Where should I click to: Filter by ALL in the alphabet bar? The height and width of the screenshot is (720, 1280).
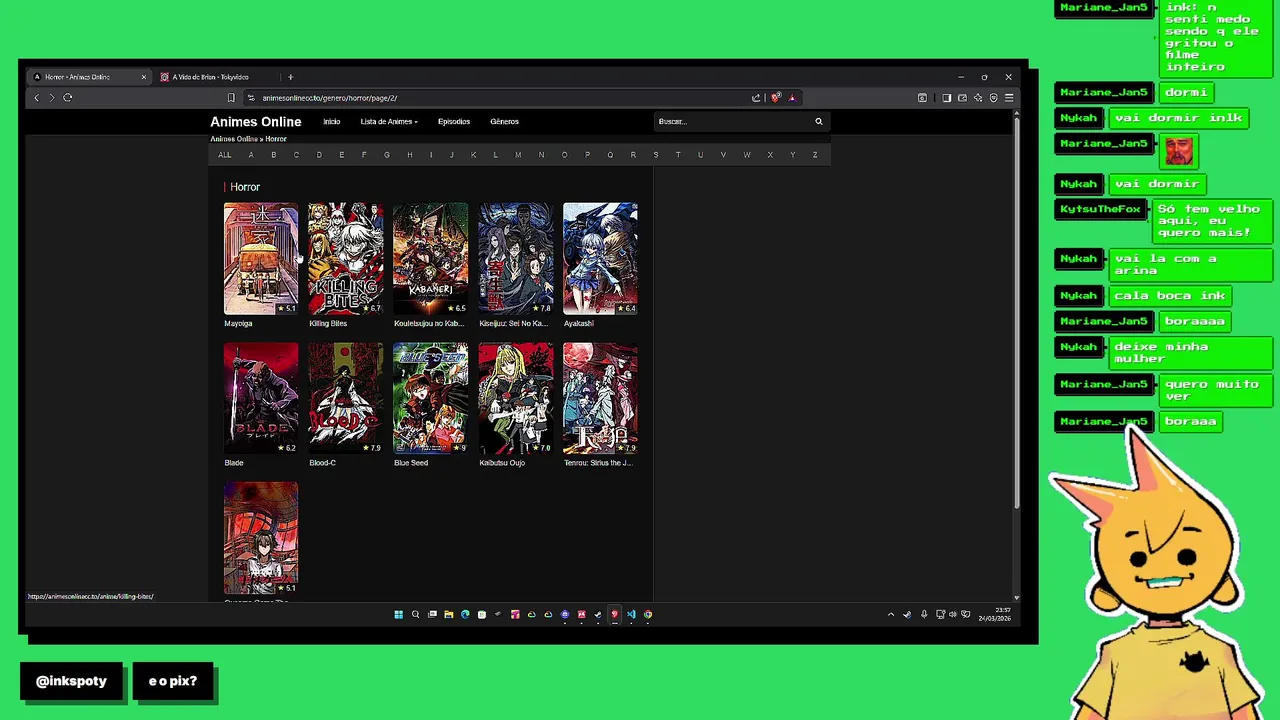click(x=225, y=155)
